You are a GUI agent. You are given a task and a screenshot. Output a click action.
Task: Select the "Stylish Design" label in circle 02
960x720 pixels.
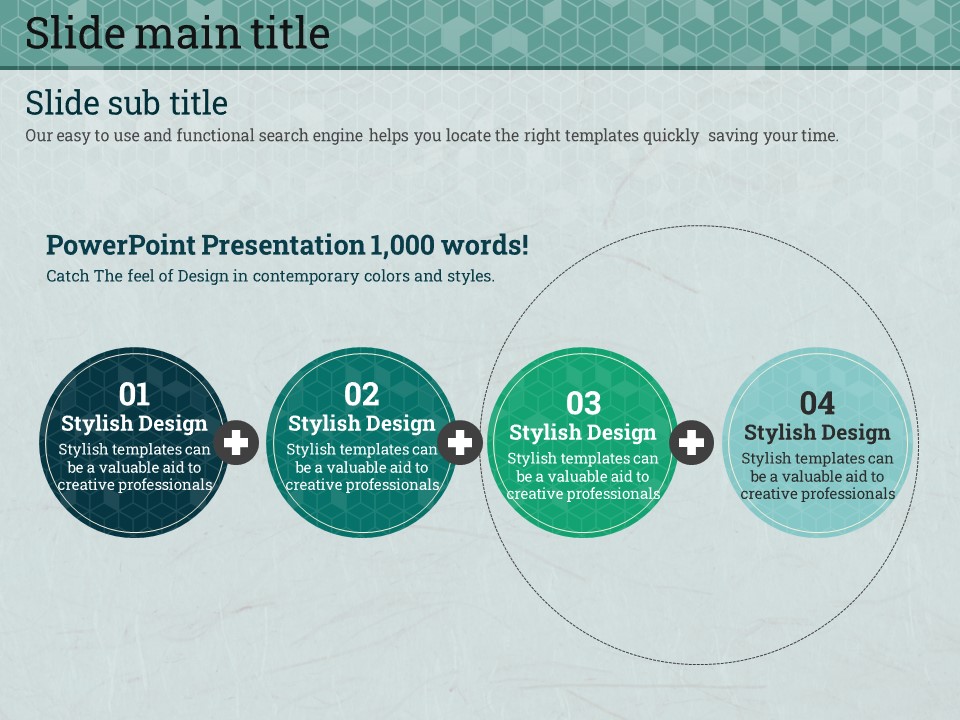click(362, 423)
